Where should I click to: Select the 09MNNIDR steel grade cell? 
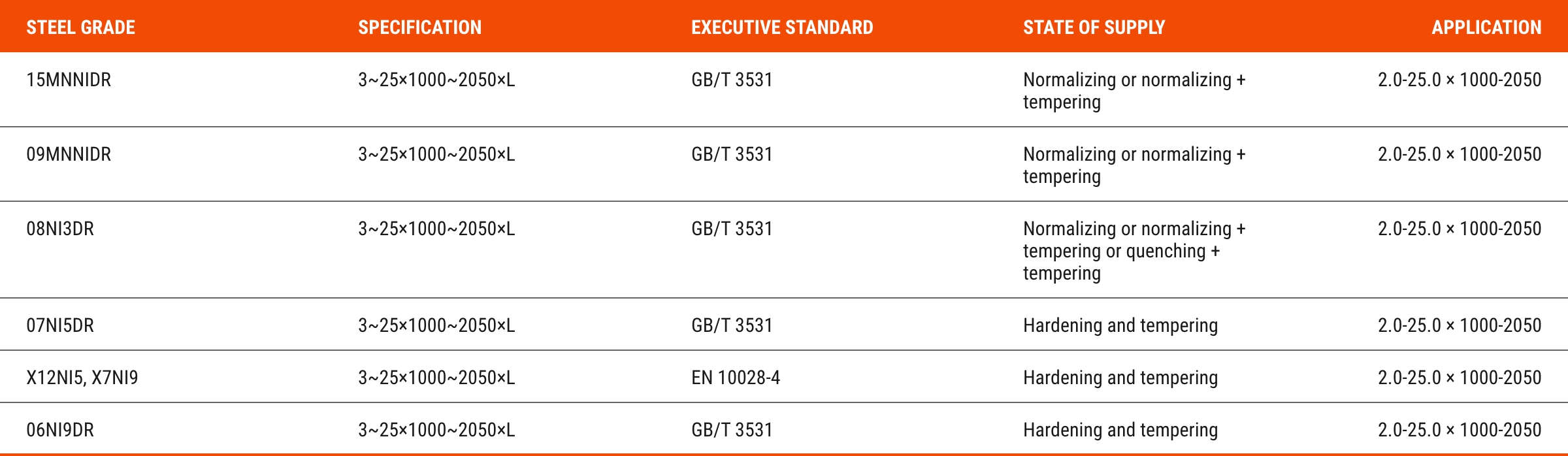(69, 154)
